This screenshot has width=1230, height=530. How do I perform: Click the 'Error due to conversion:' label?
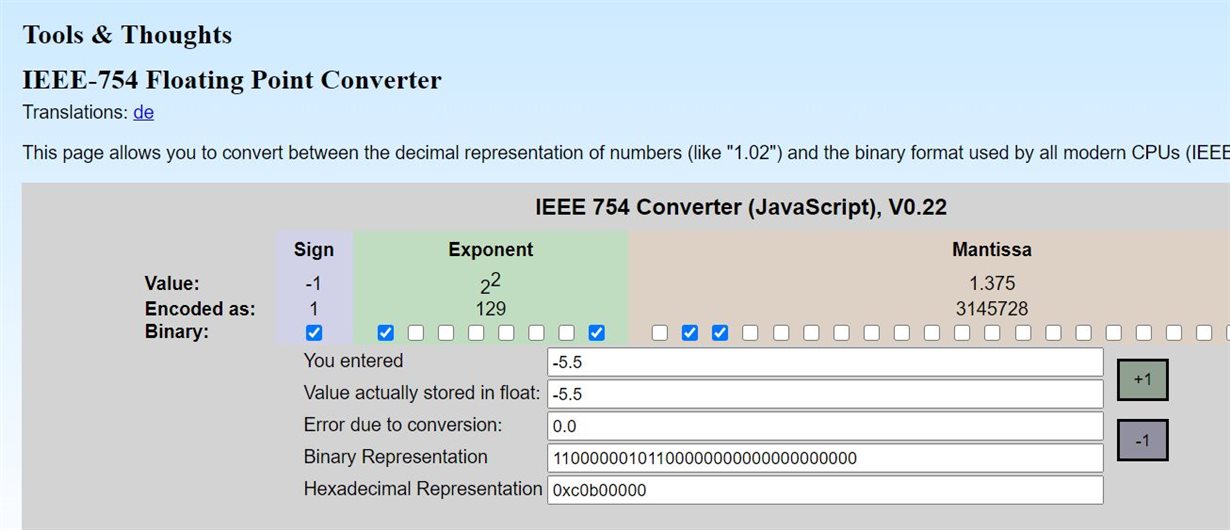(403, 425)
